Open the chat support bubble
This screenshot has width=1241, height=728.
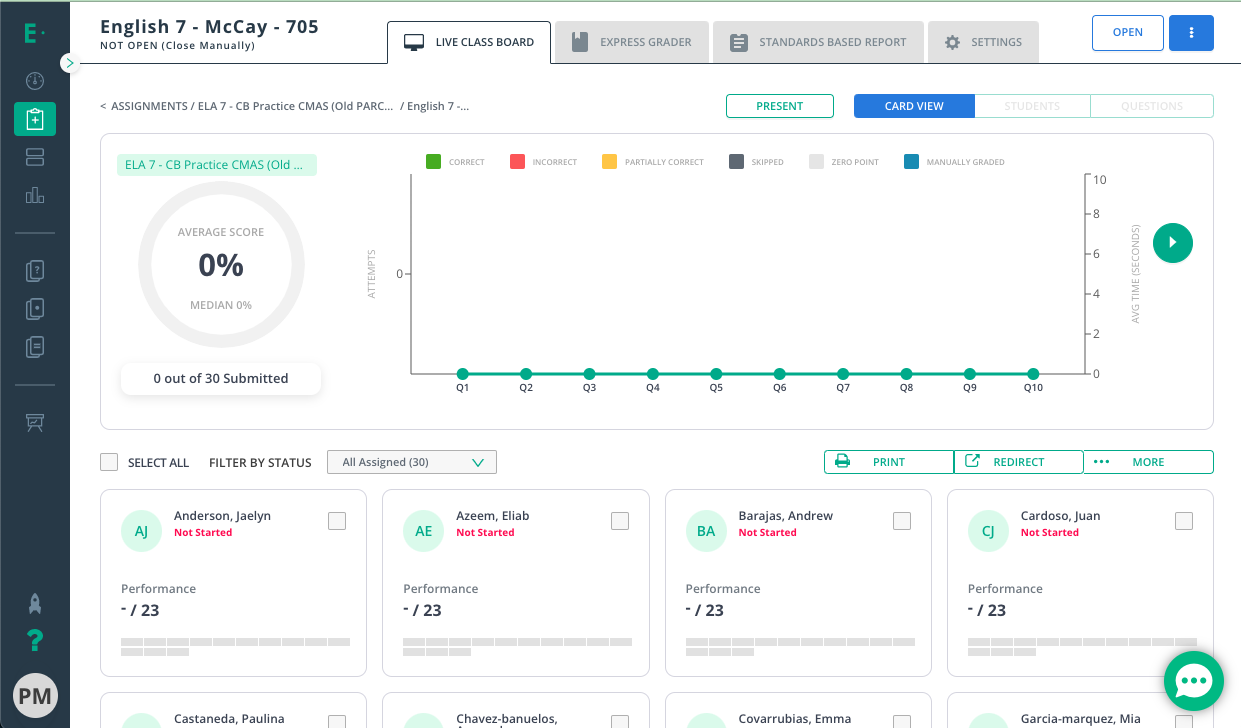tap(1194, 682)
